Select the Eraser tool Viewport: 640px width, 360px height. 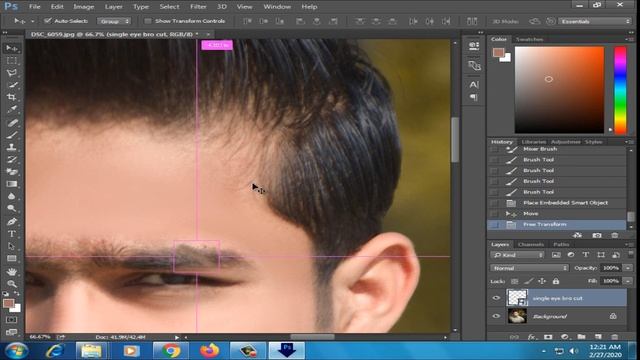click(11, 172)
